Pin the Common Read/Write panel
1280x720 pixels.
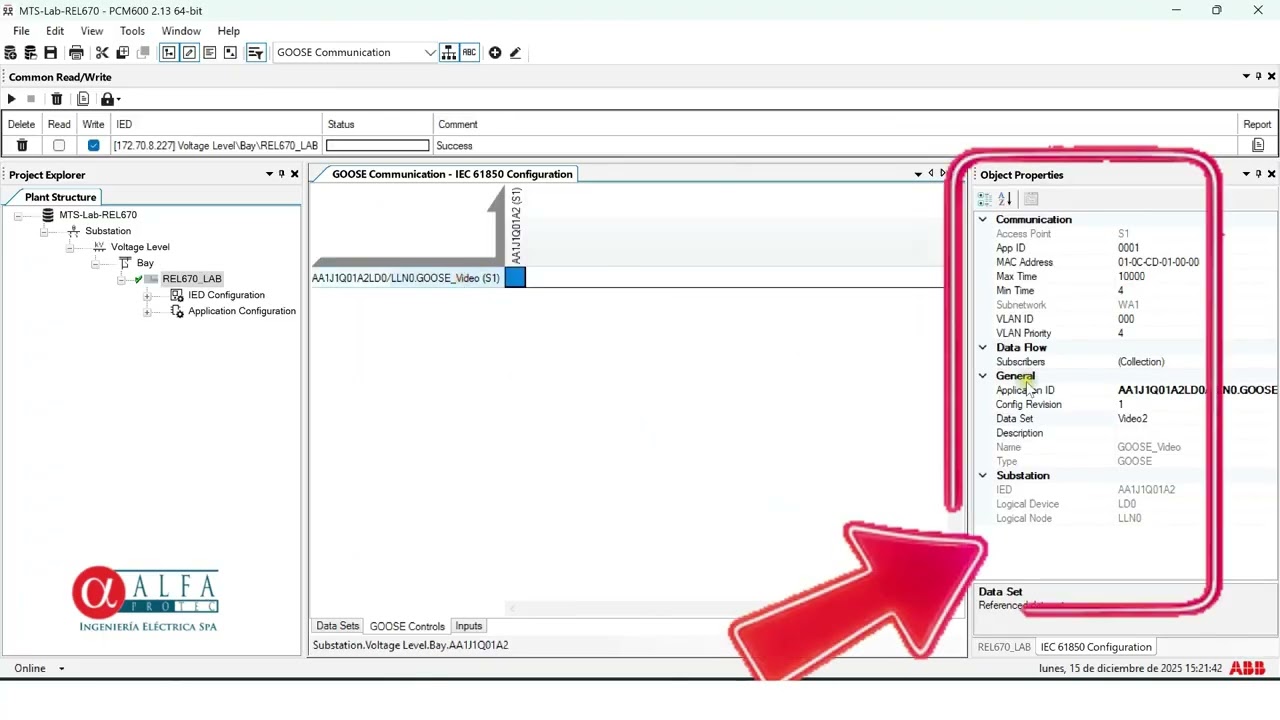1258,76
